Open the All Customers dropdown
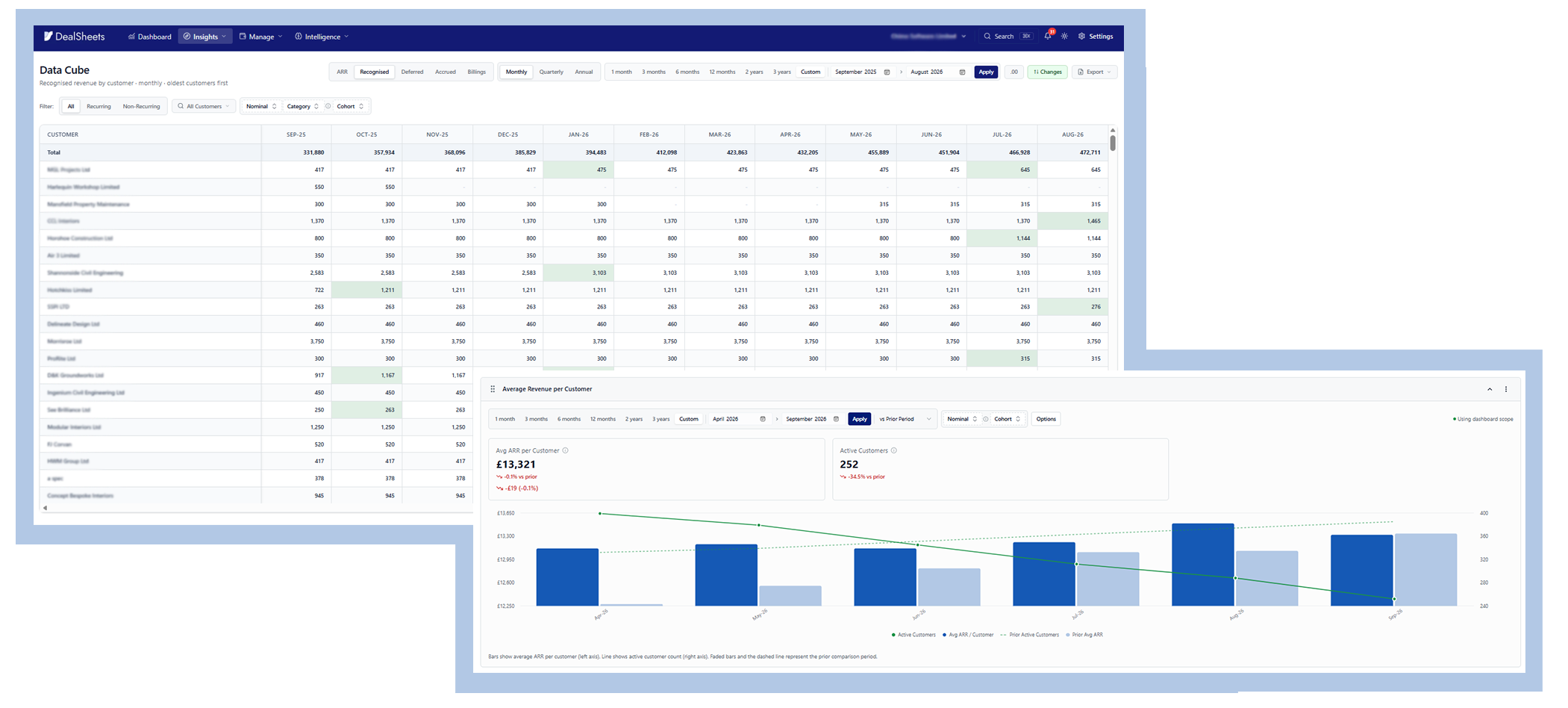Screen dimensions: 1568x708 click(x=204, y=106)
